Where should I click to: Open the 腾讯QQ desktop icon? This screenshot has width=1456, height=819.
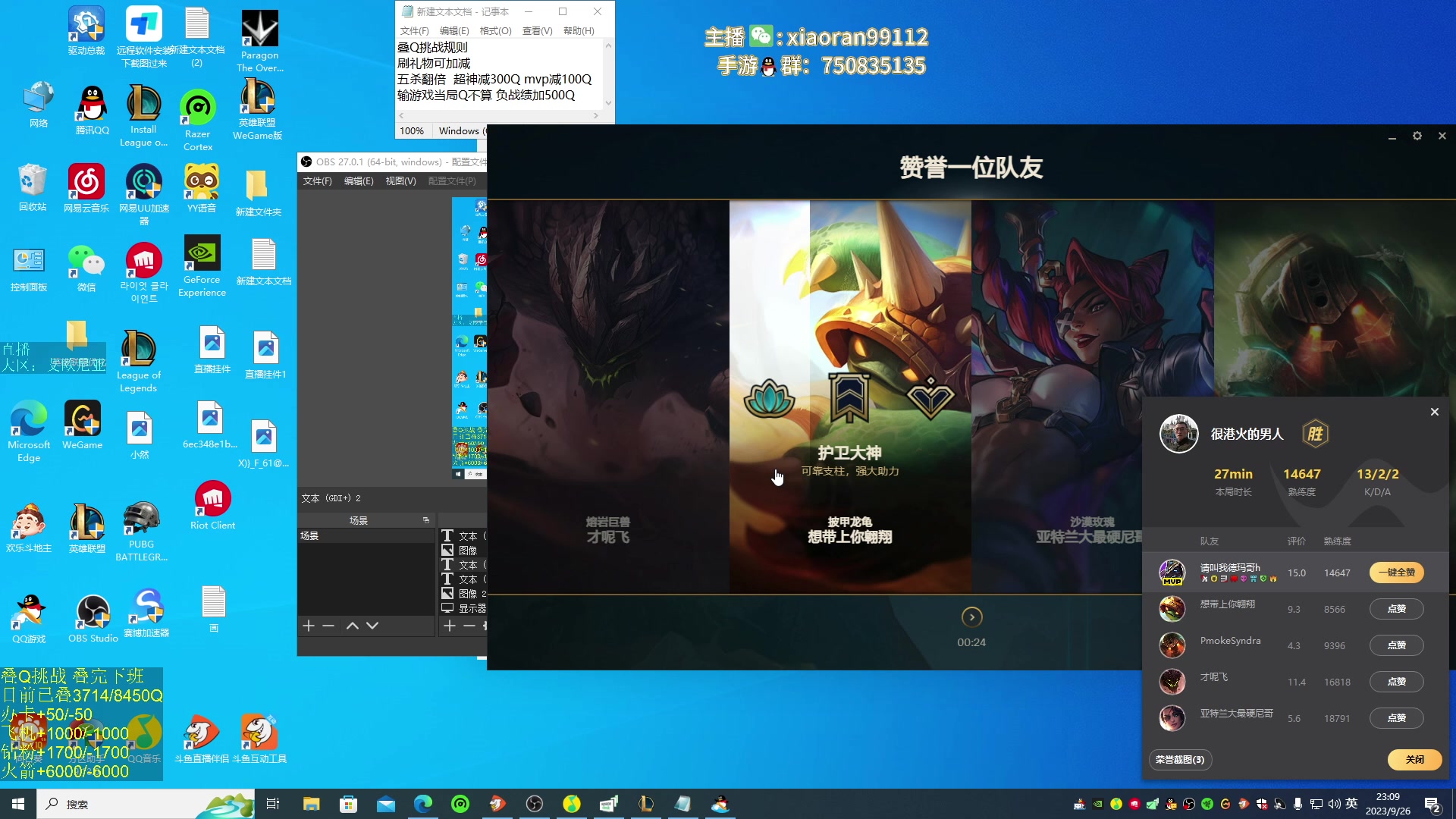click(93, 111)
